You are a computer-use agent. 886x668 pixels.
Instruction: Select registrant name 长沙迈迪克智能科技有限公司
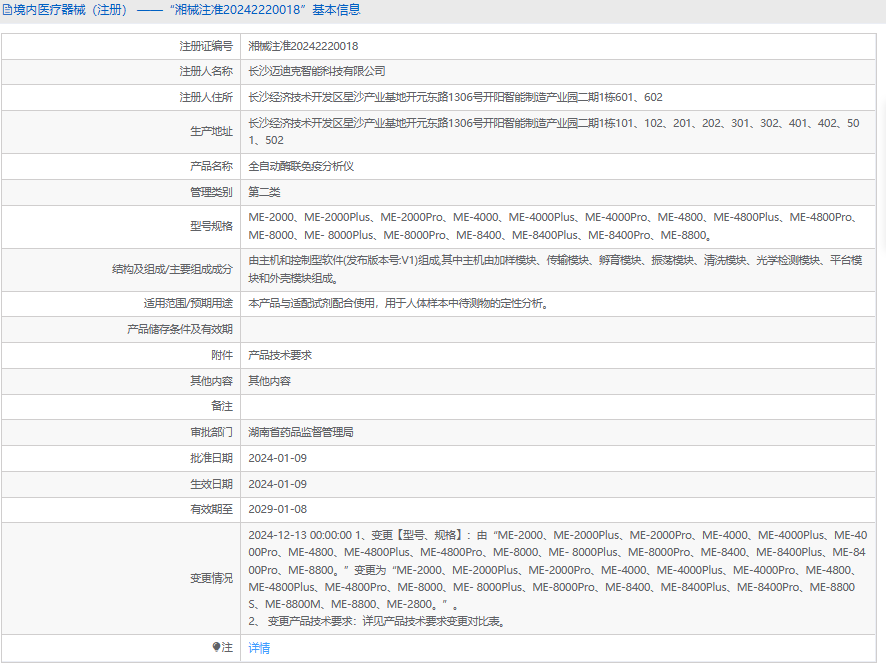coord(317,71)
